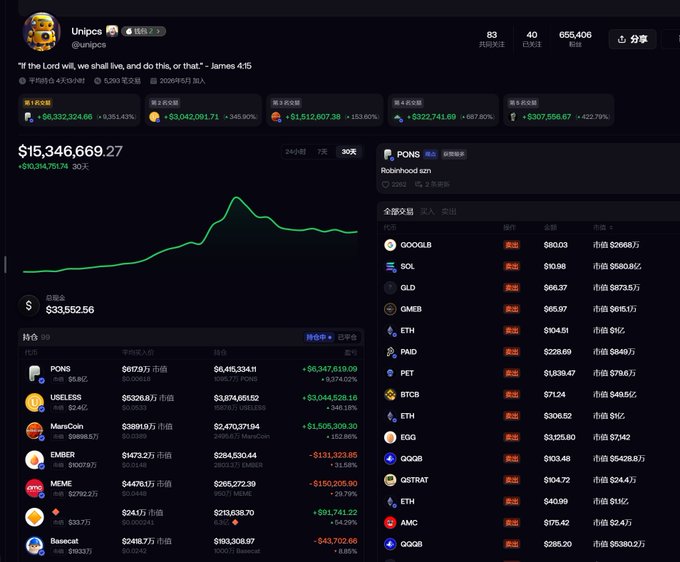680x562 pixels.
Task: Click the QSTRAT token icon
Action: coord(390,480)
